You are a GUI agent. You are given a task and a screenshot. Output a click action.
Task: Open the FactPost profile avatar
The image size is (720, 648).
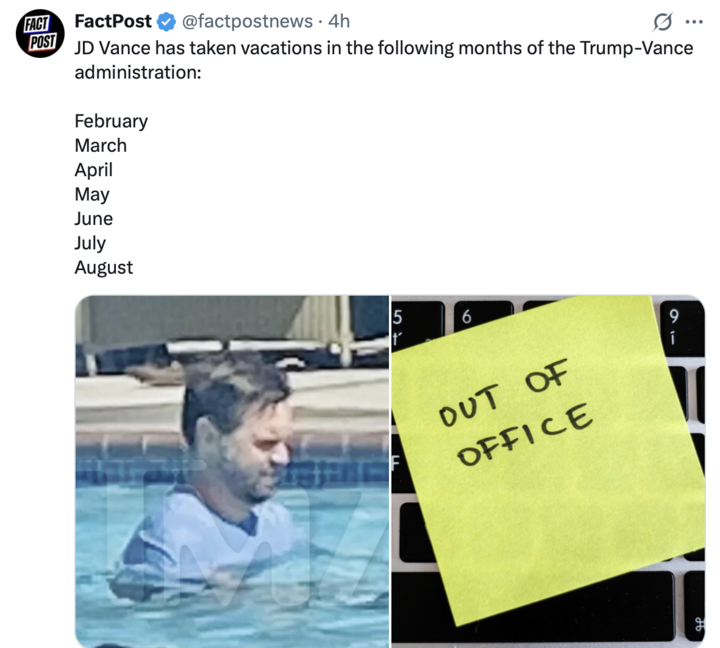click(40, 35)
